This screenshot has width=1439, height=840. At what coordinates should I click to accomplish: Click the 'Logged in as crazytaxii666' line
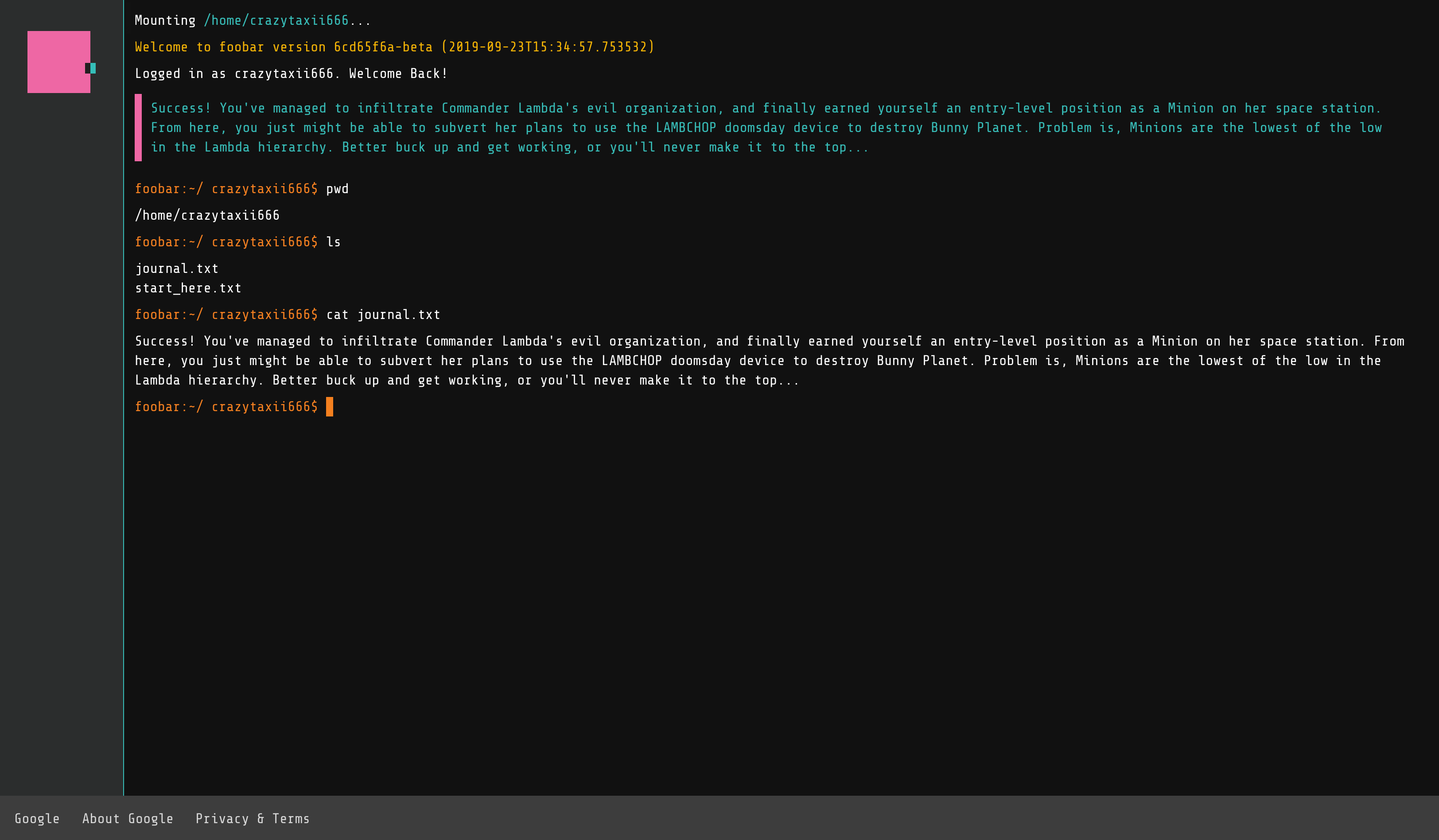(291, 74)
